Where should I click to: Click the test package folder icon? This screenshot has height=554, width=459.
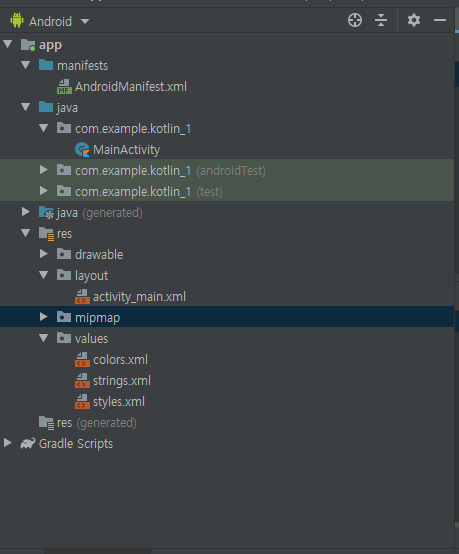64,191
